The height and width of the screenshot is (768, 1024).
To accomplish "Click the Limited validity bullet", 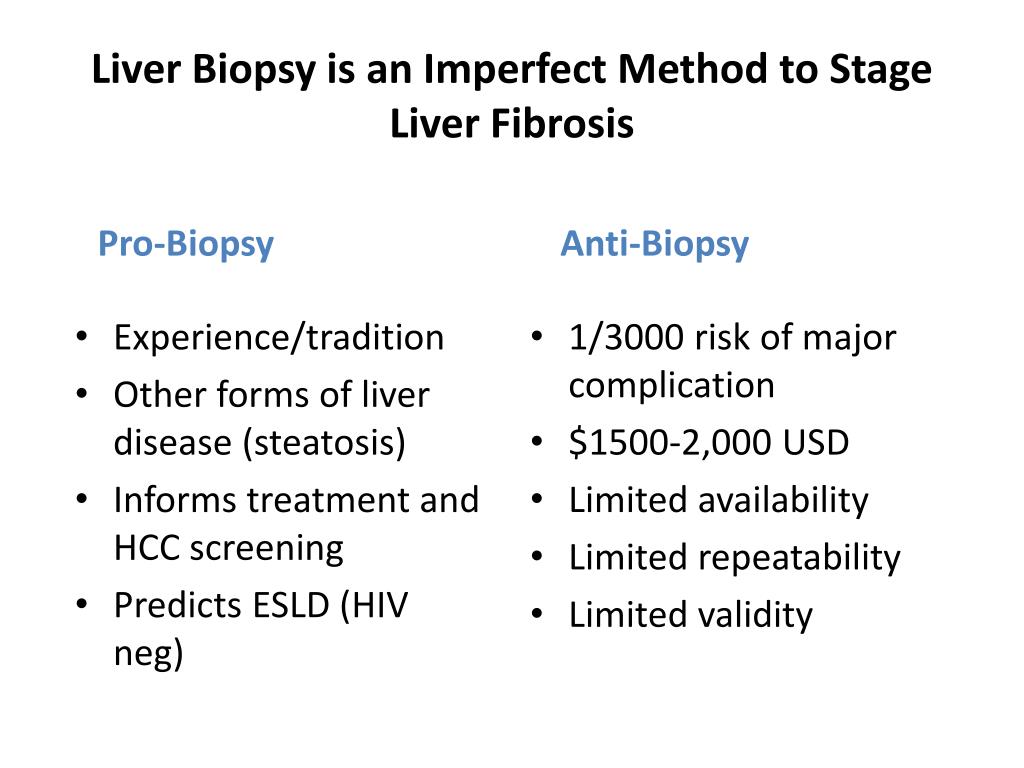I will tap(690, 616).
